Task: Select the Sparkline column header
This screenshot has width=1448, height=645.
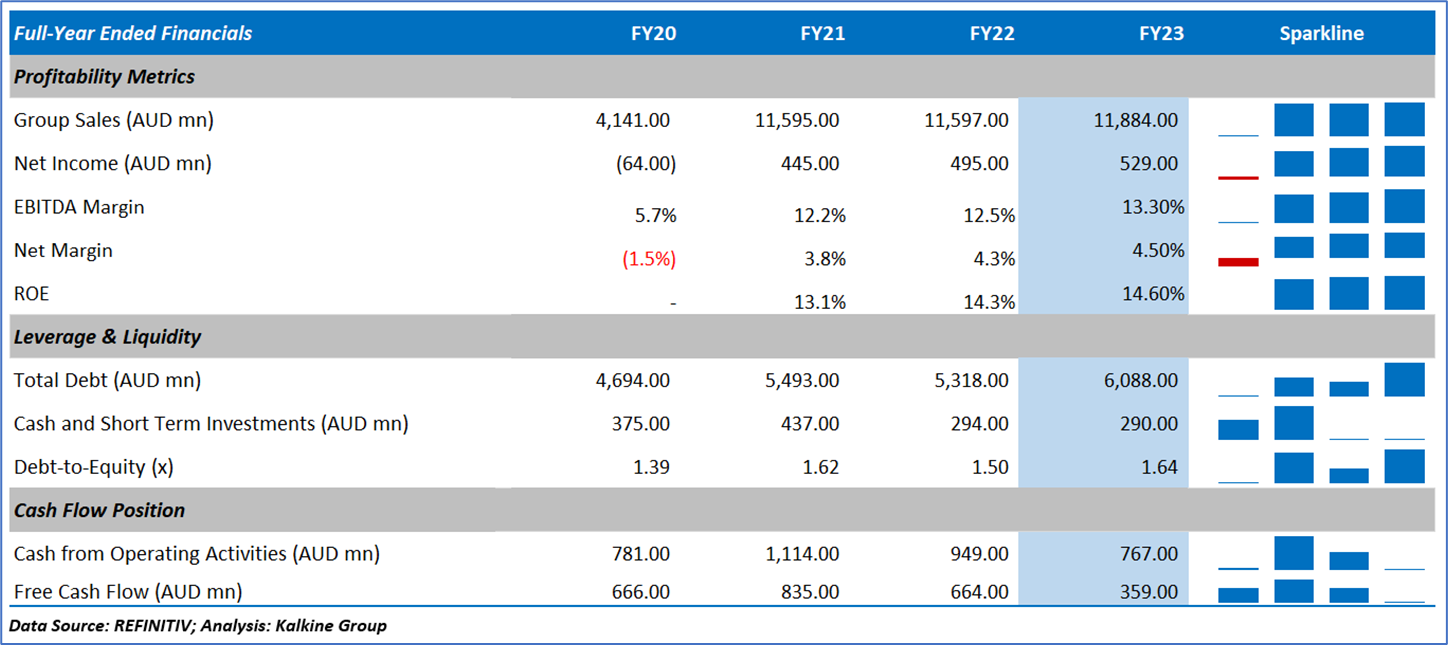Action: (1321, 33)
